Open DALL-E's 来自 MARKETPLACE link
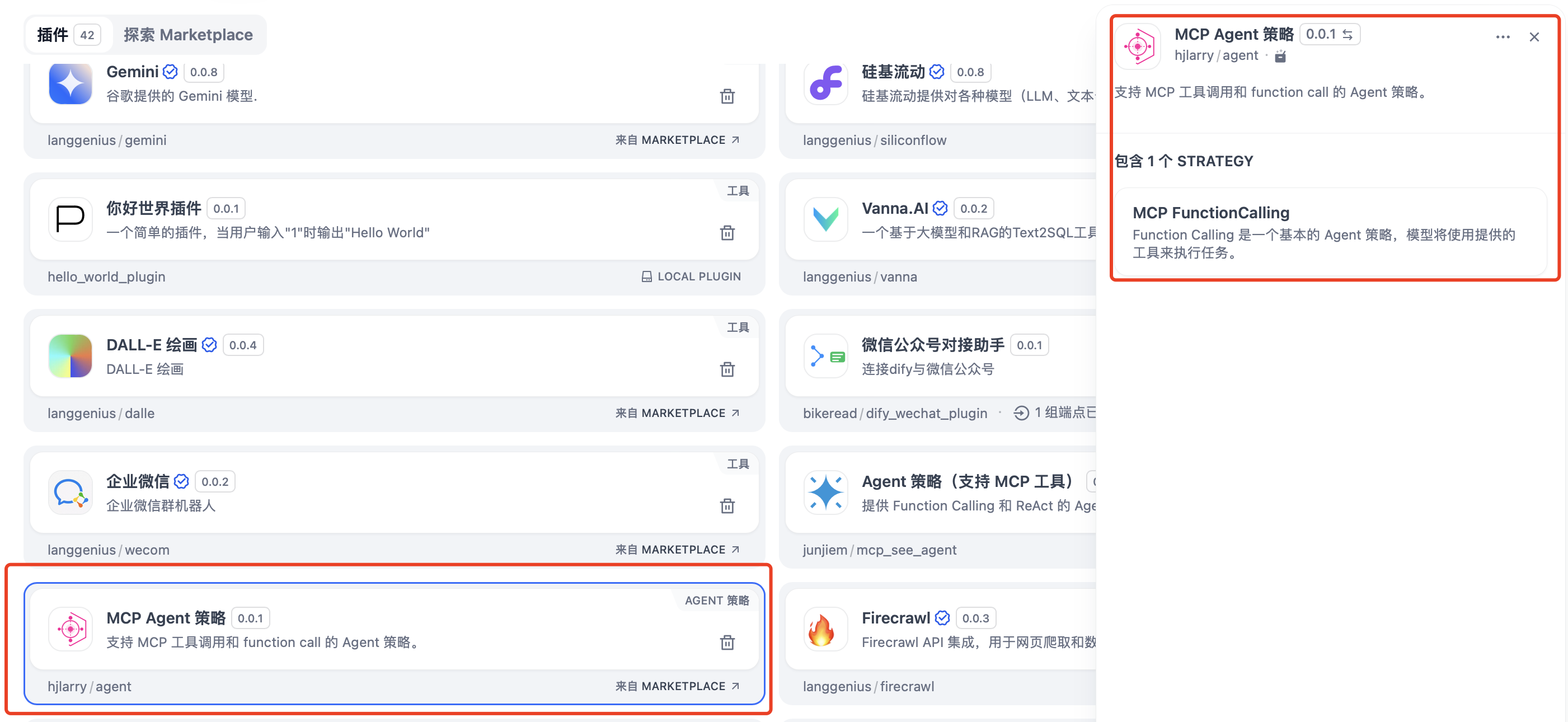The width and height of the screenshot is (1568, 722). (678, 412)
